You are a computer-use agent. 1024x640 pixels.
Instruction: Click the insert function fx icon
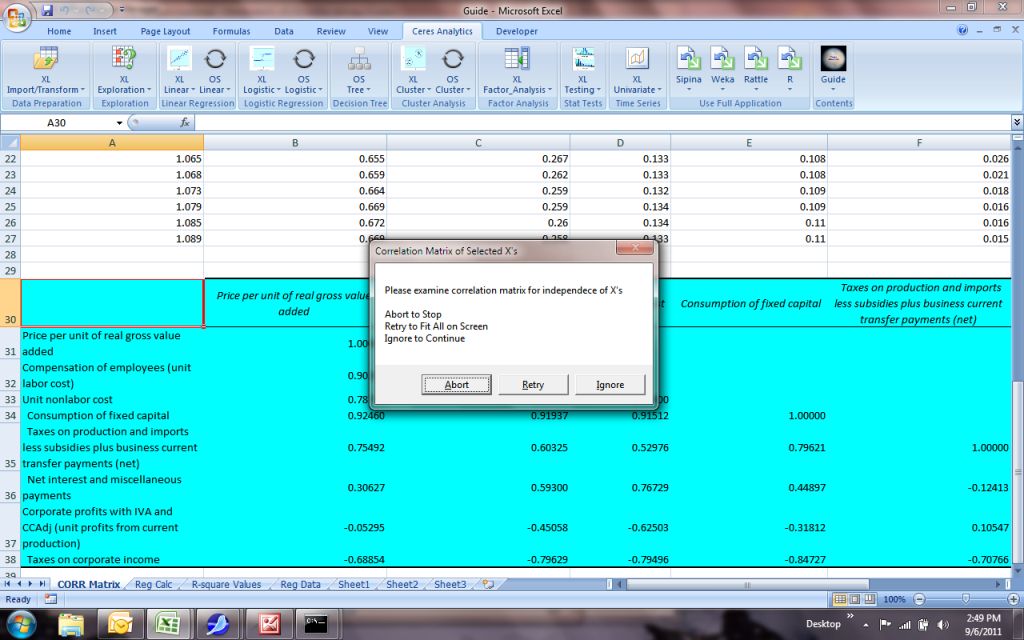[185, 122]
